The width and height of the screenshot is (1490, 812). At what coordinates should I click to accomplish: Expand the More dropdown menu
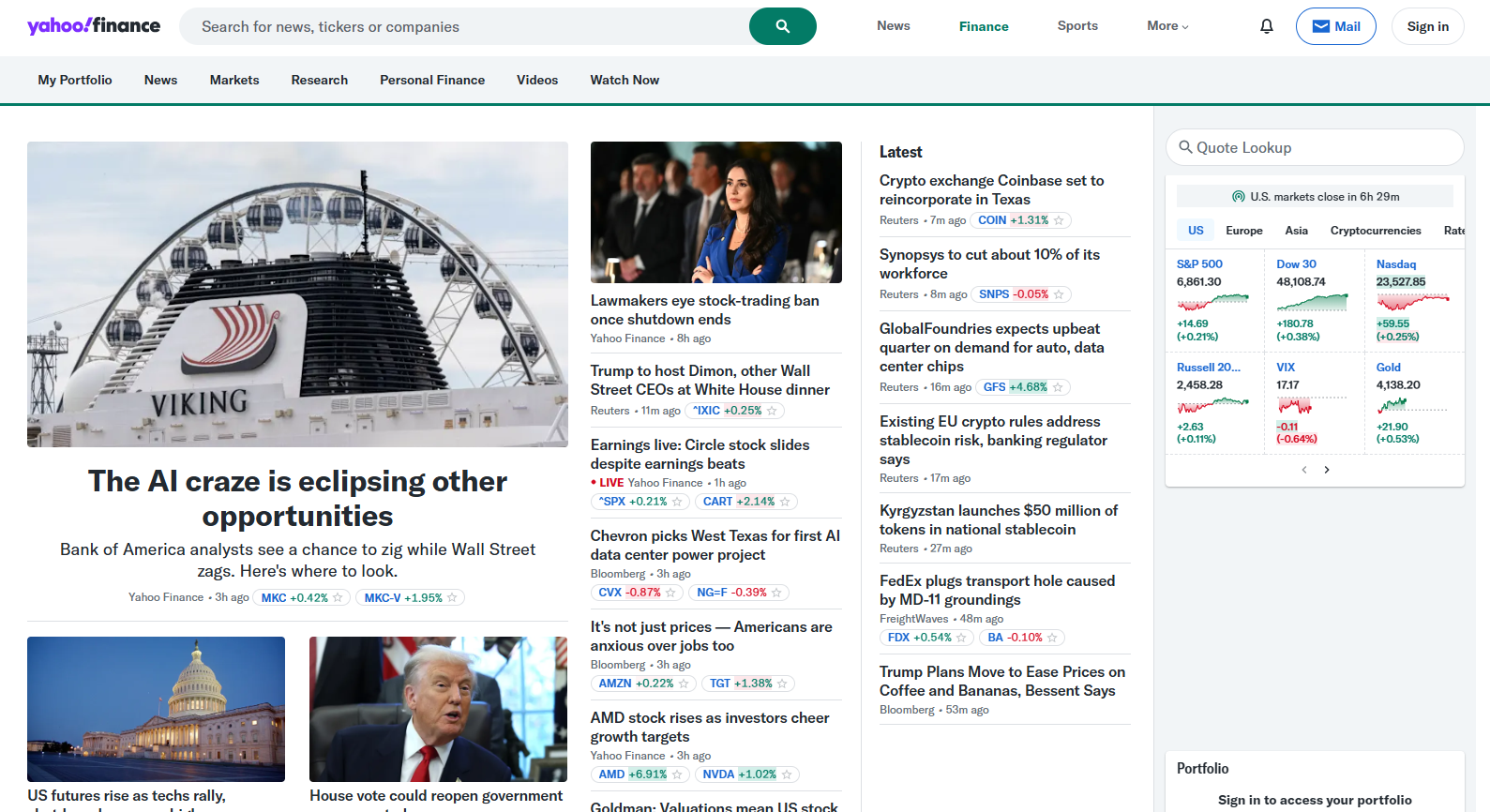pos(1167,26)
